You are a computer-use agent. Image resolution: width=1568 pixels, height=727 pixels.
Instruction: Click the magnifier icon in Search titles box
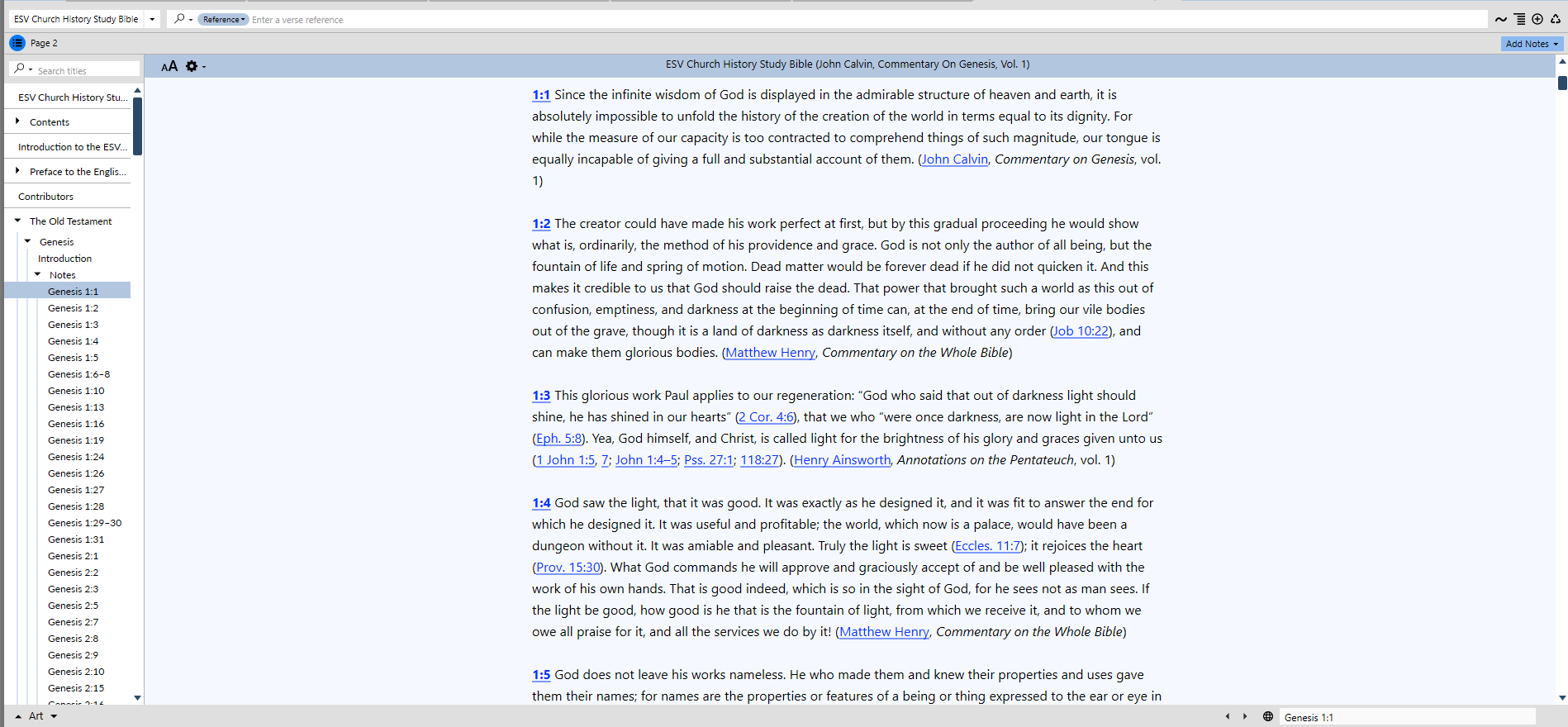tap(22, 69)
